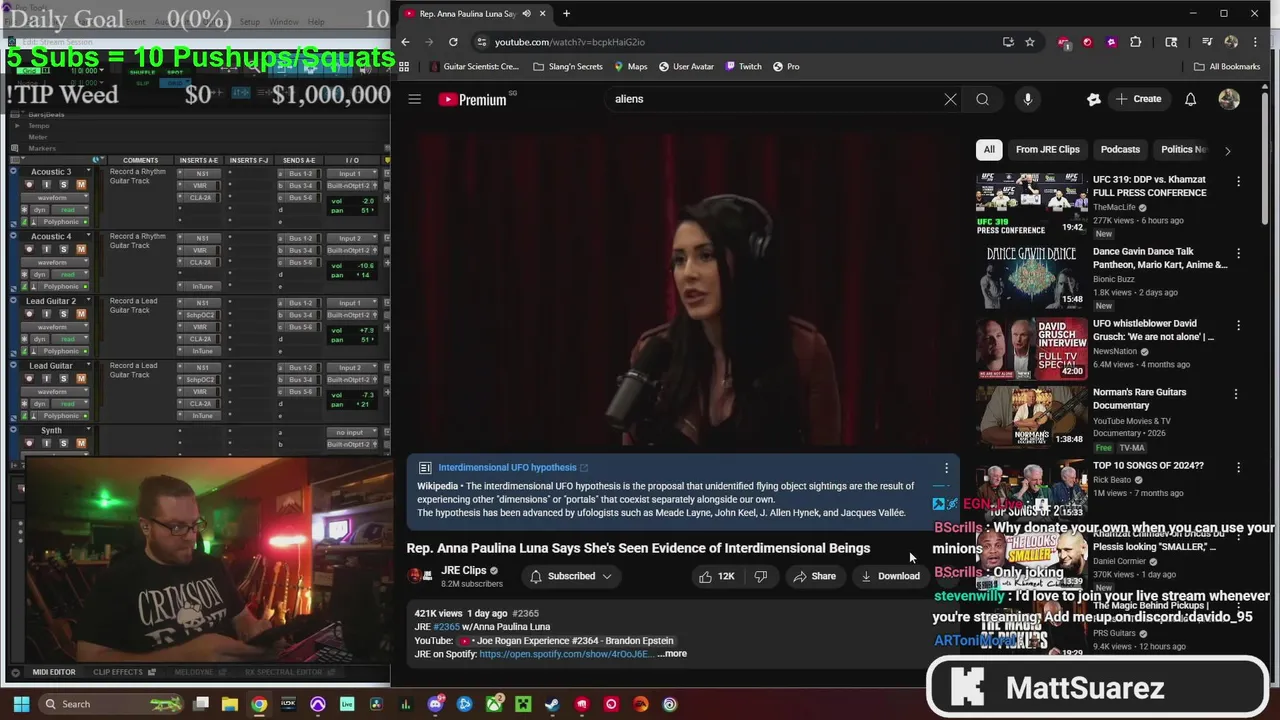Open Acoustic 4 Polyphonic elastic audio dropdown
This screenshot has height=720, width=1280.
point(63,287)
